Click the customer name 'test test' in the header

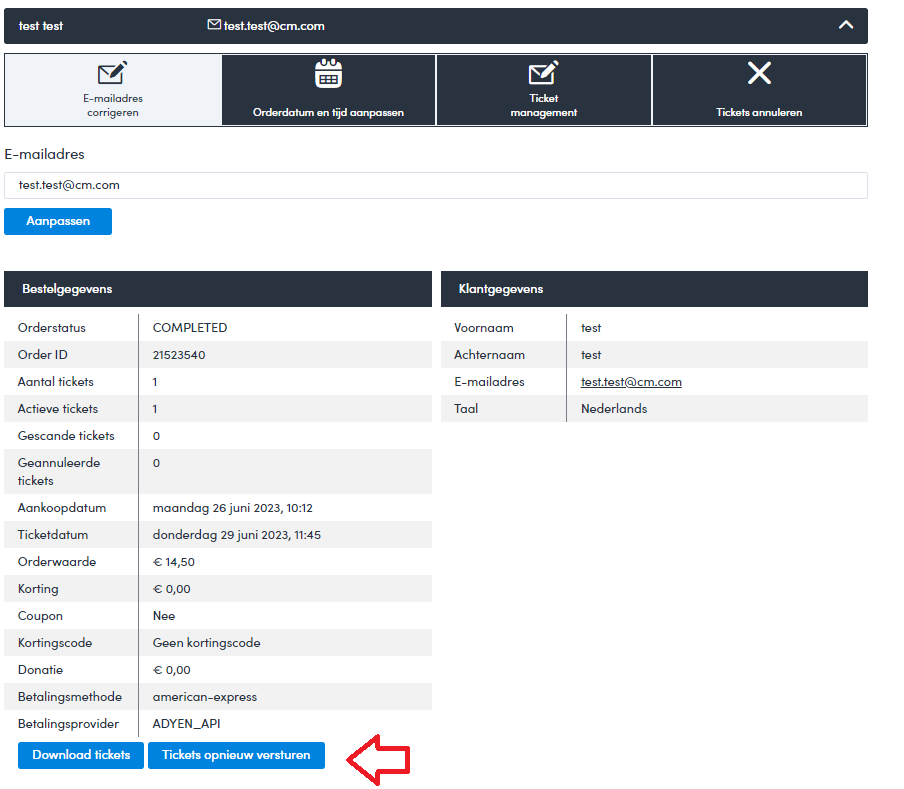point(41,26)
